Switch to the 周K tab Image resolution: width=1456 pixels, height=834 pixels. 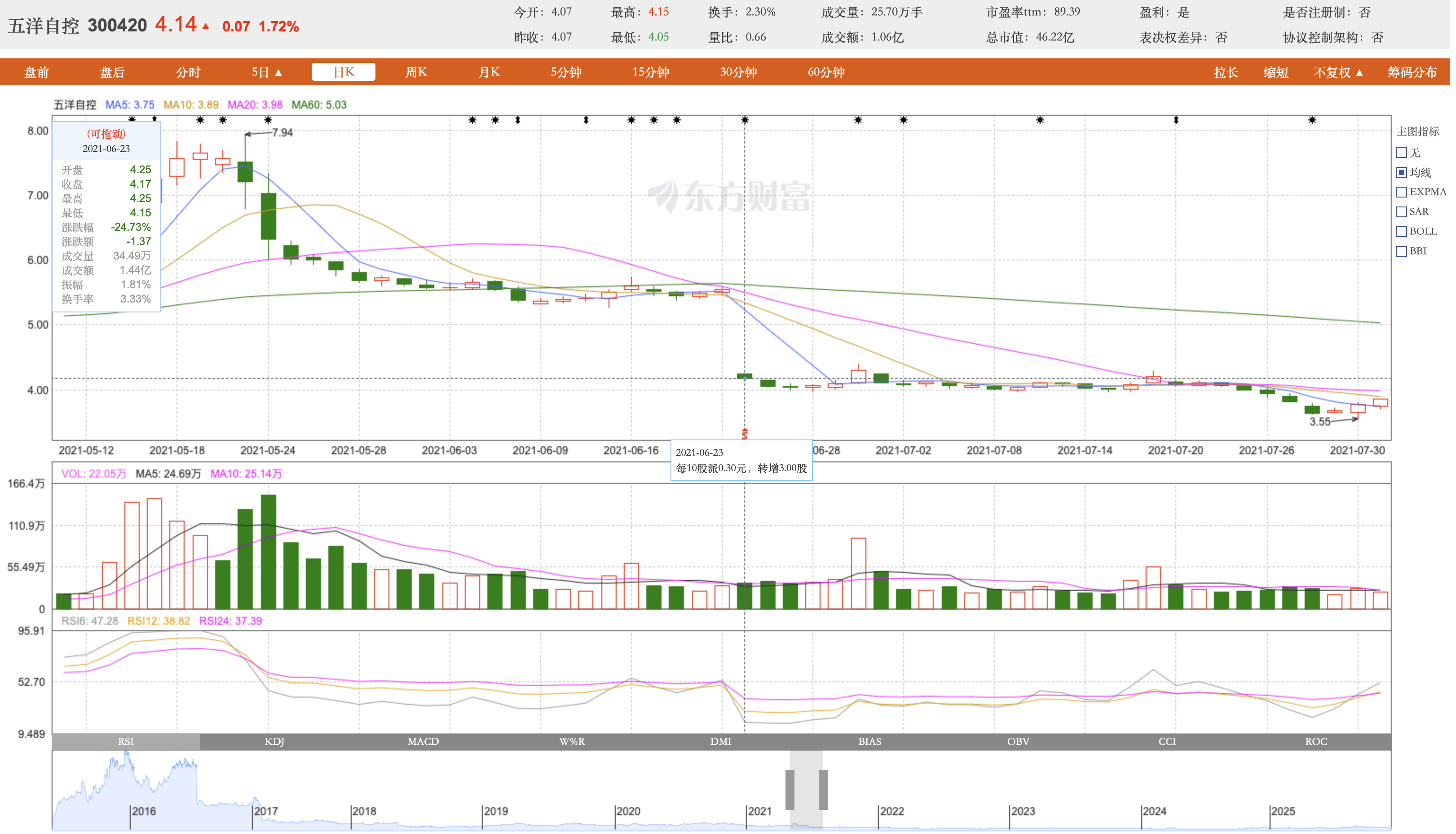click(x=418, y=72)
